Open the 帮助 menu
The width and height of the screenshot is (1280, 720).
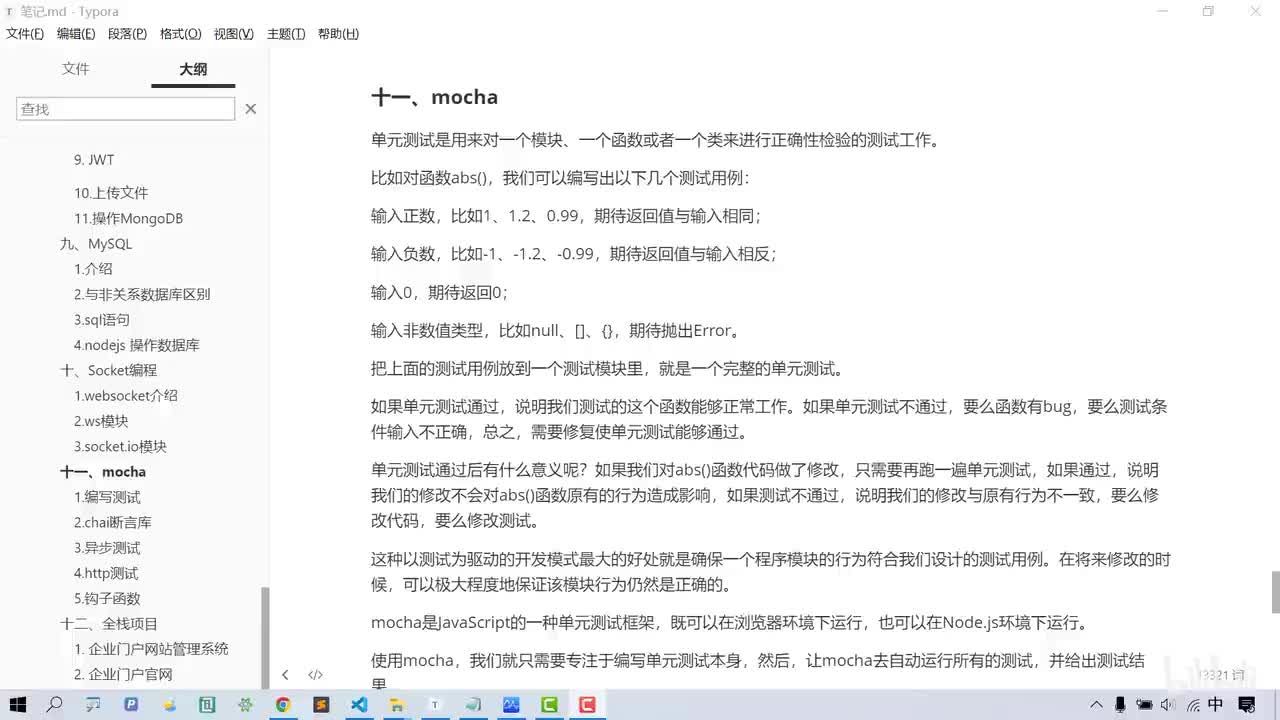coord(338,34)
